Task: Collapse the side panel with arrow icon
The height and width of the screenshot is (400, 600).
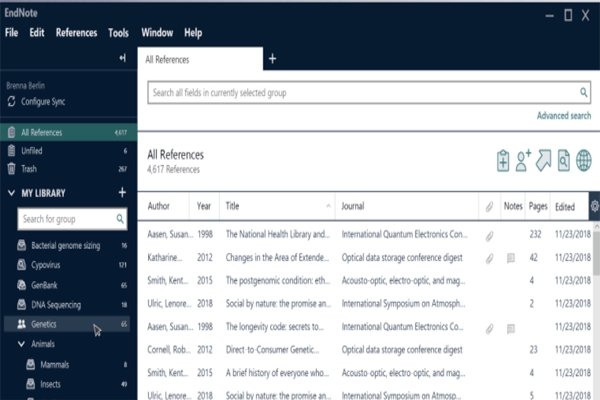Action: [x=122, y=59]
